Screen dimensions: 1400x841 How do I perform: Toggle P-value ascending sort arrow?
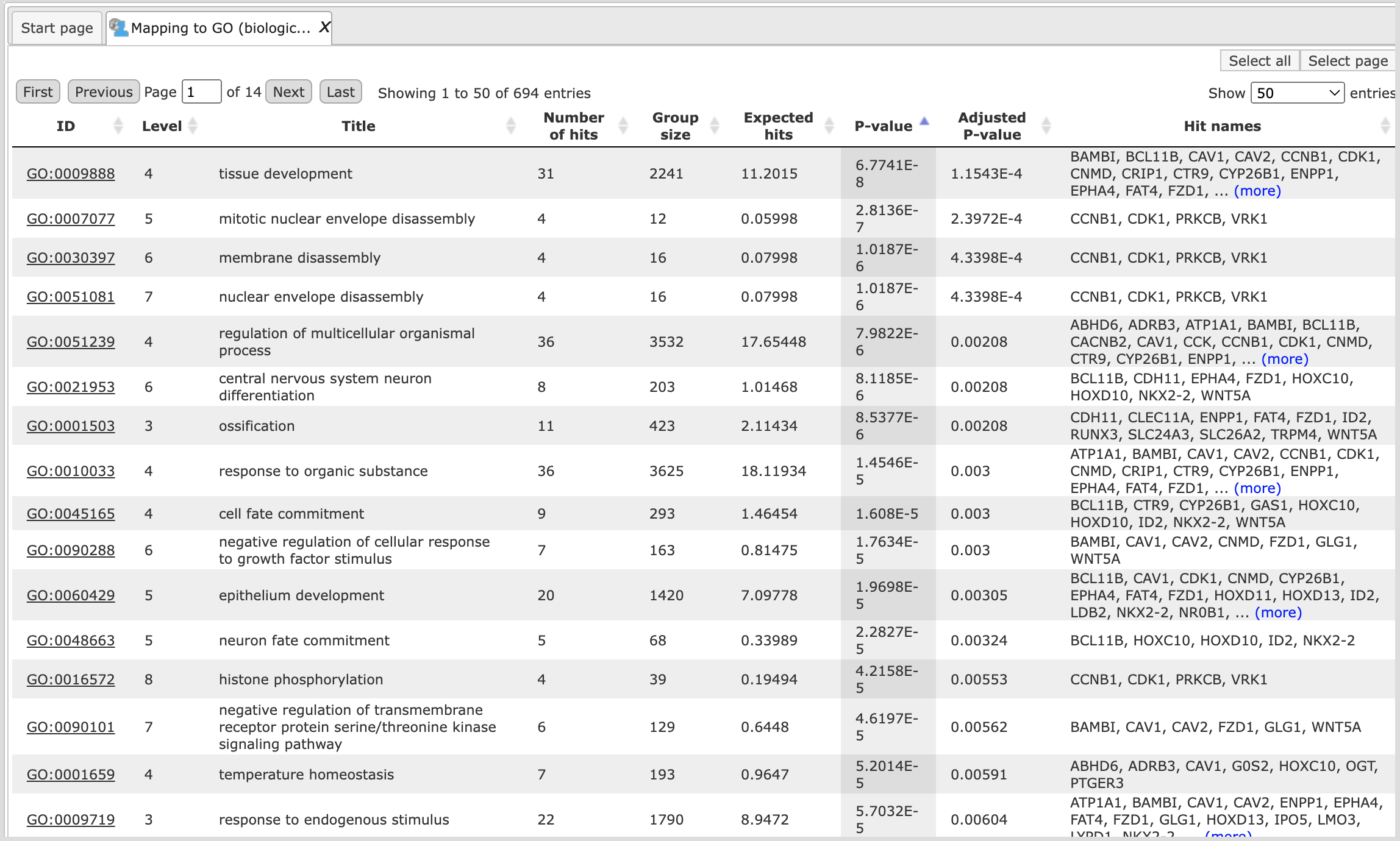pos(924,121)
